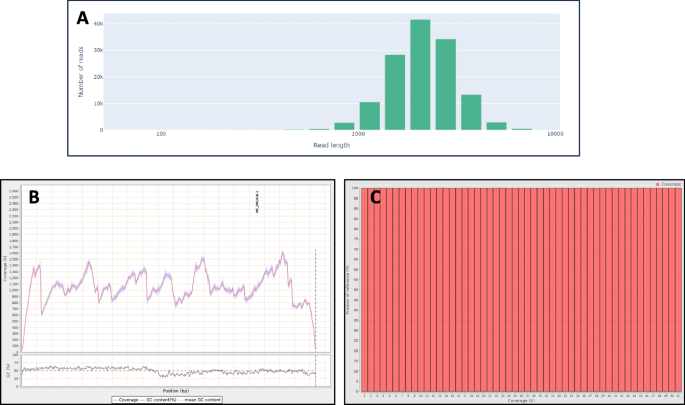Click the 'Coverage (X)' x-axis title in chart C
This screenshot has width=685, height=405.
521,401
